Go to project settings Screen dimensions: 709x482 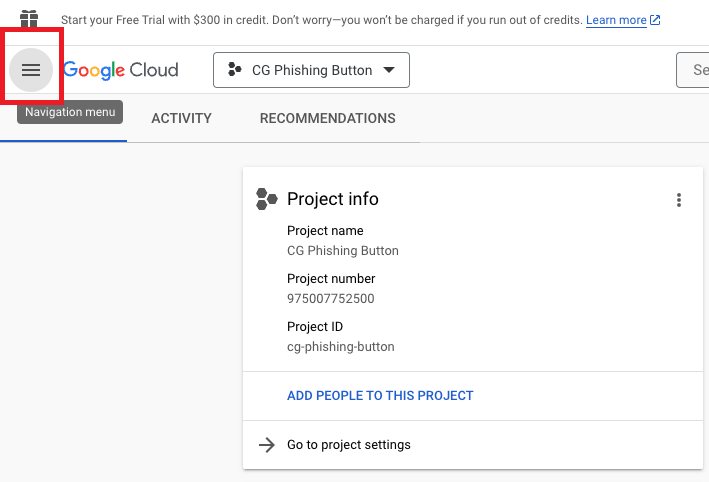[348, 445]
